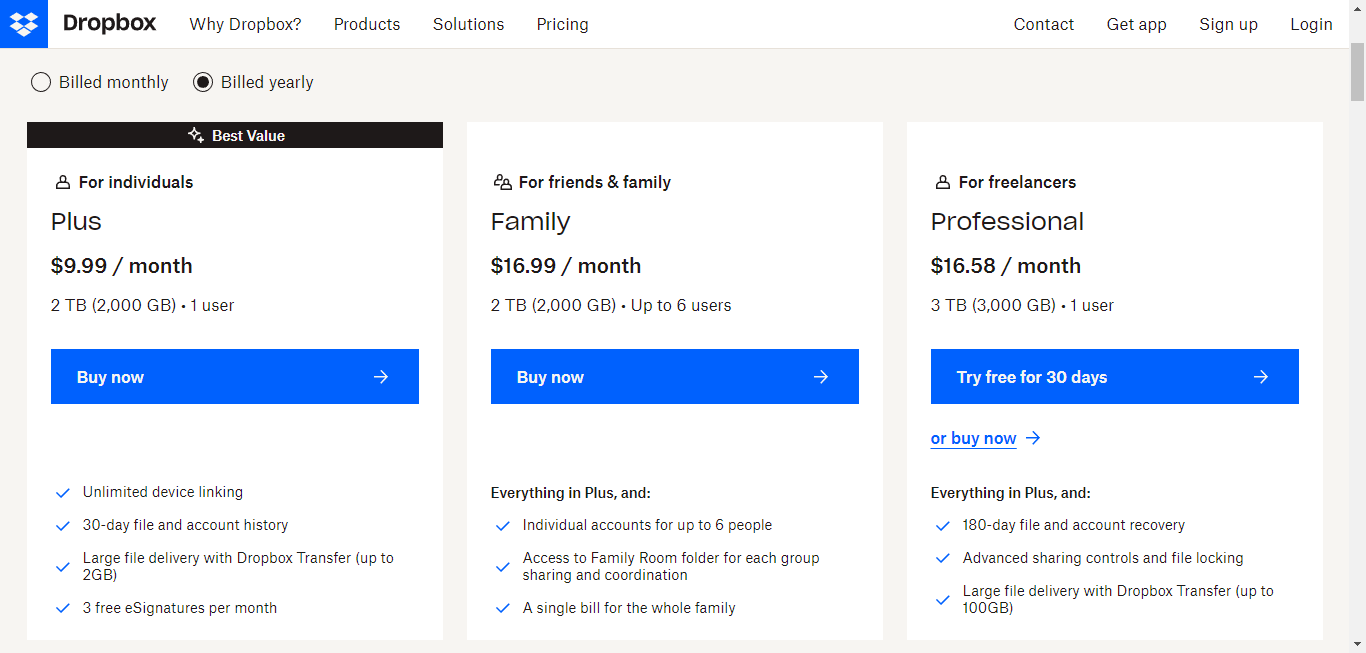Select the Billed monthly radio button

41,82
